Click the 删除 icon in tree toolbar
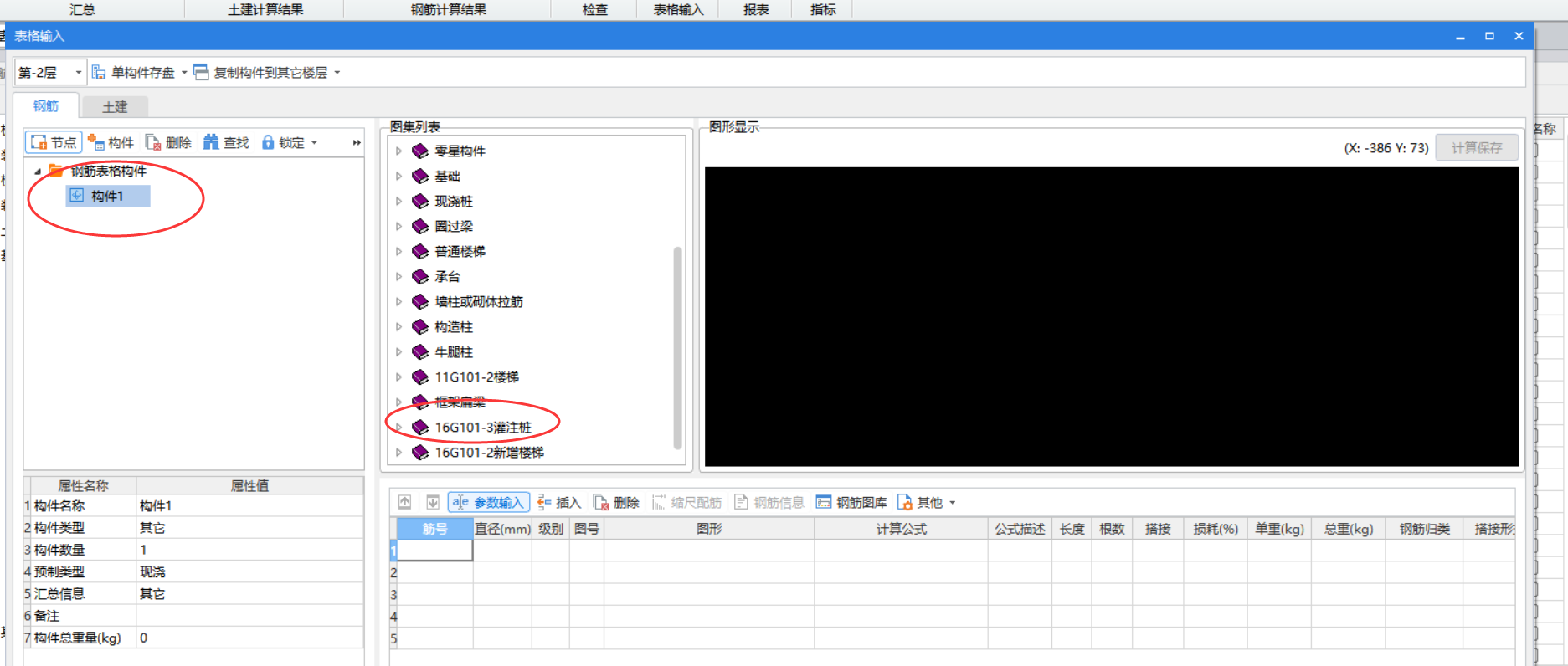Screen dimensions: 1568x666 pos(153,142)
